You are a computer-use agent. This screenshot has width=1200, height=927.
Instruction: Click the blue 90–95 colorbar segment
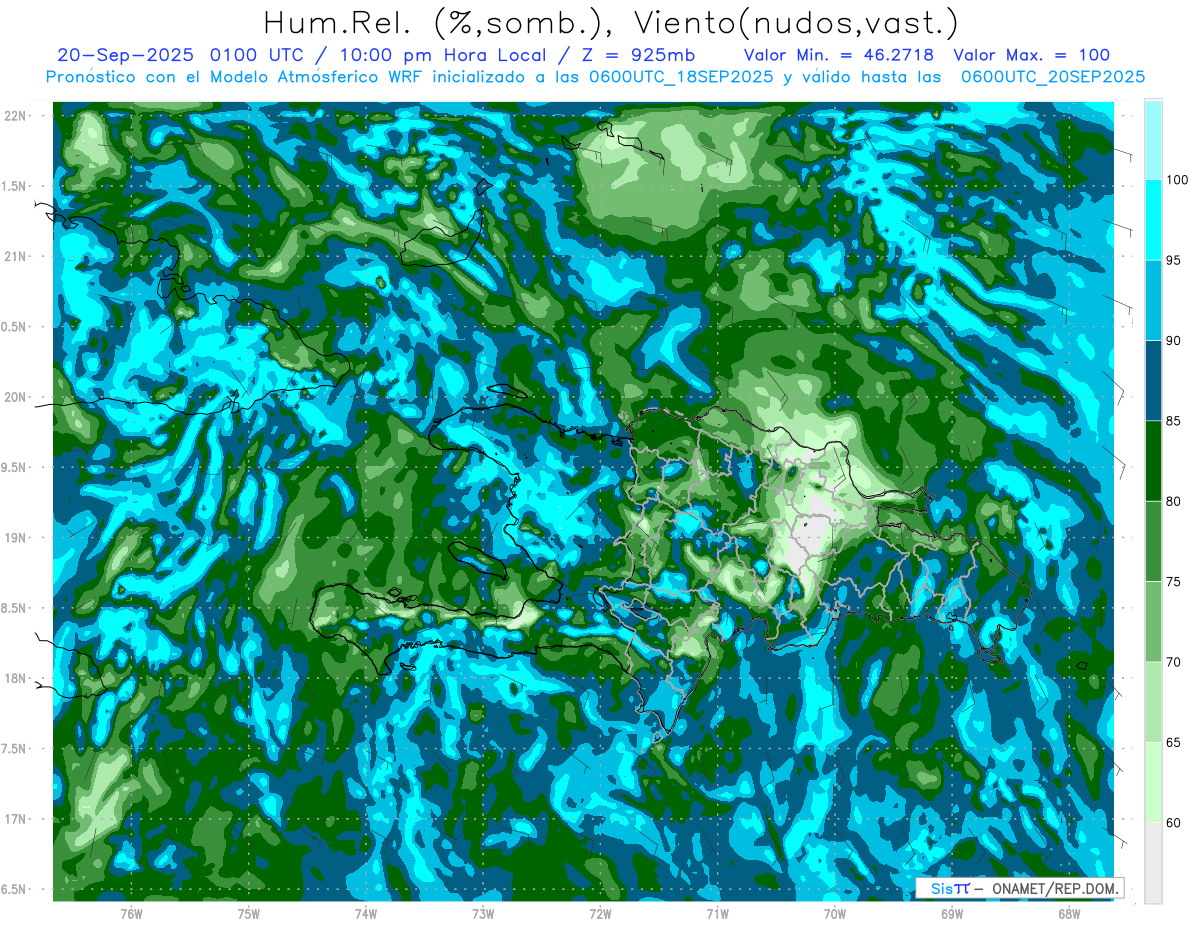tap(1153, 300)
